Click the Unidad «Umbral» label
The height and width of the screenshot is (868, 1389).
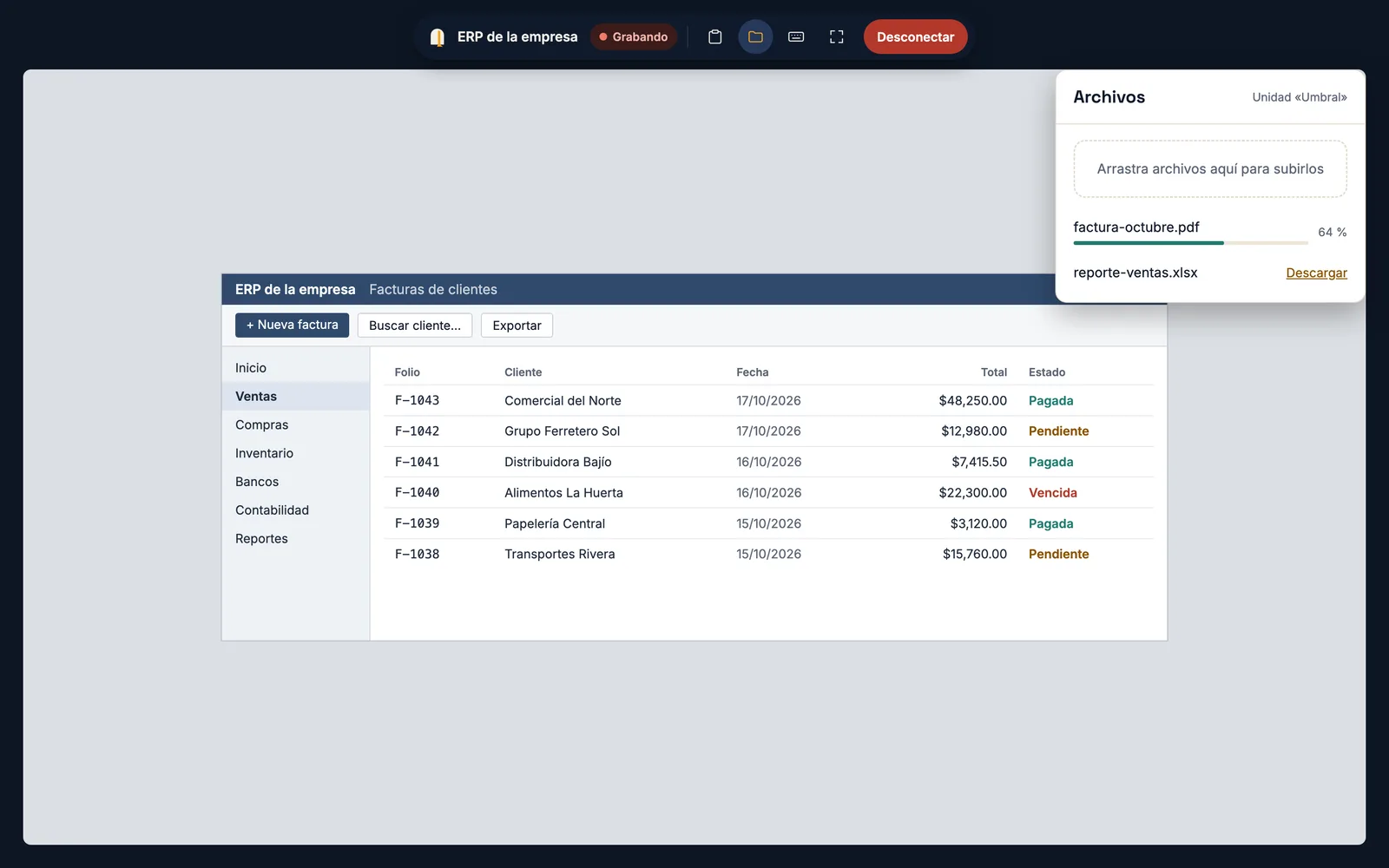click(1299, 97)
